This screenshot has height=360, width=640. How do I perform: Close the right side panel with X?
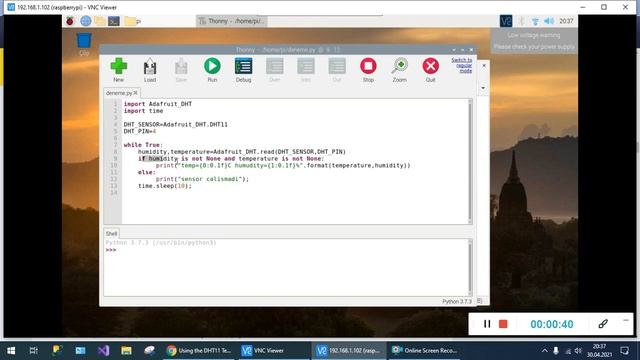pos(484,65)
